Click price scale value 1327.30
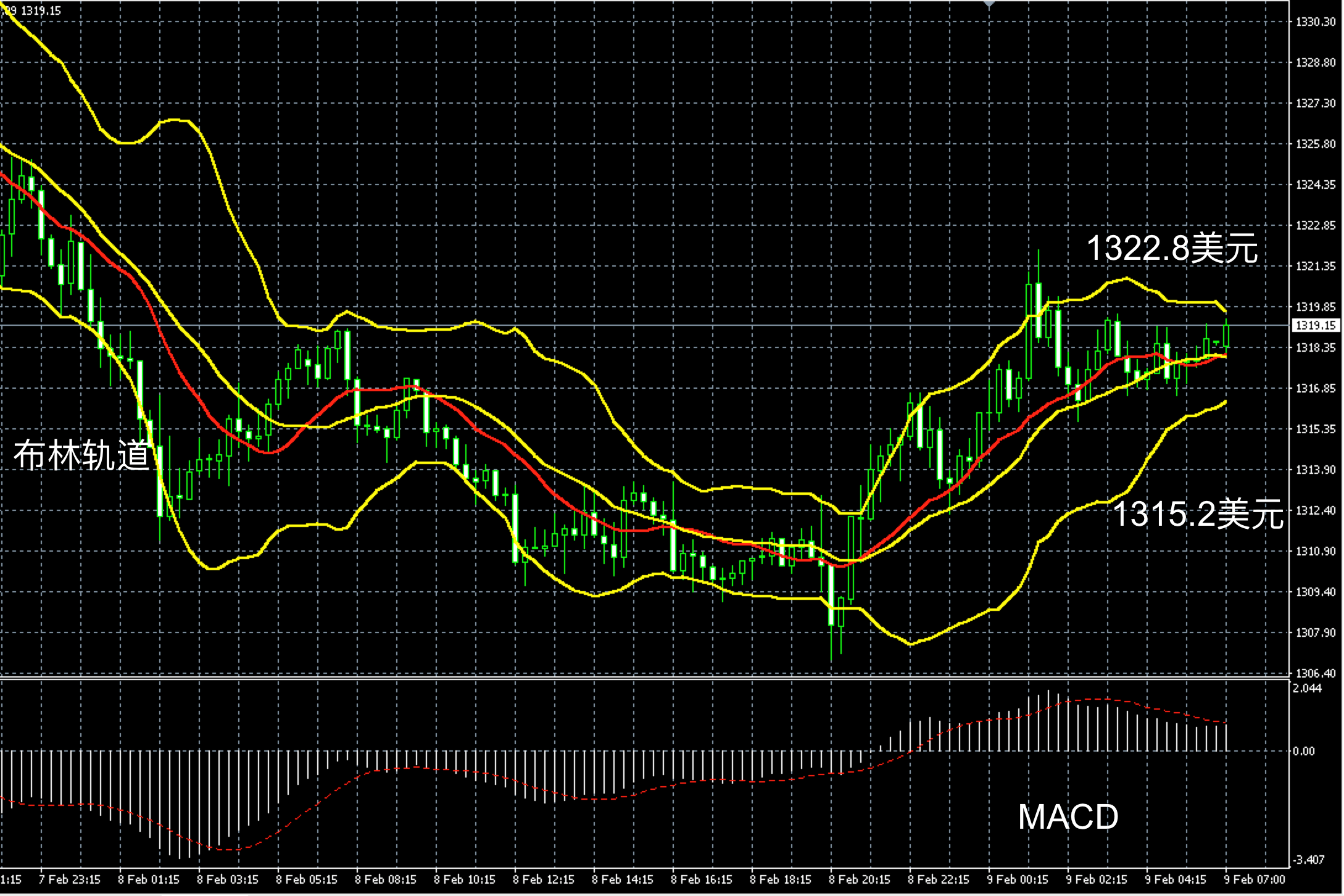 click(1315, 103)
